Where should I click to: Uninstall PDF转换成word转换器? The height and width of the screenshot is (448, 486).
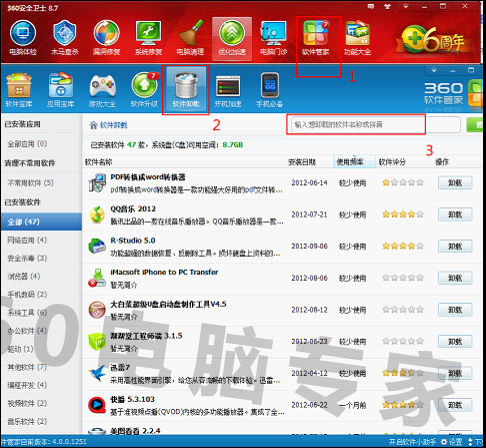pyautogui.click(x=455, y=183)
